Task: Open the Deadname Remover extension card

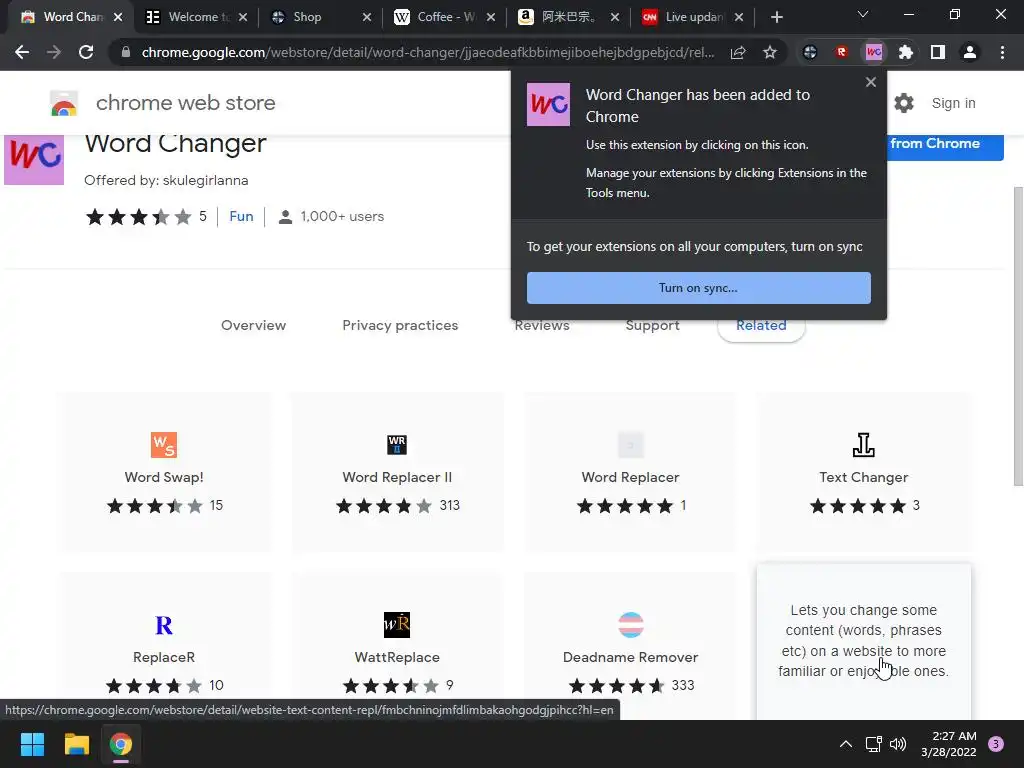Action: (630, 647)
